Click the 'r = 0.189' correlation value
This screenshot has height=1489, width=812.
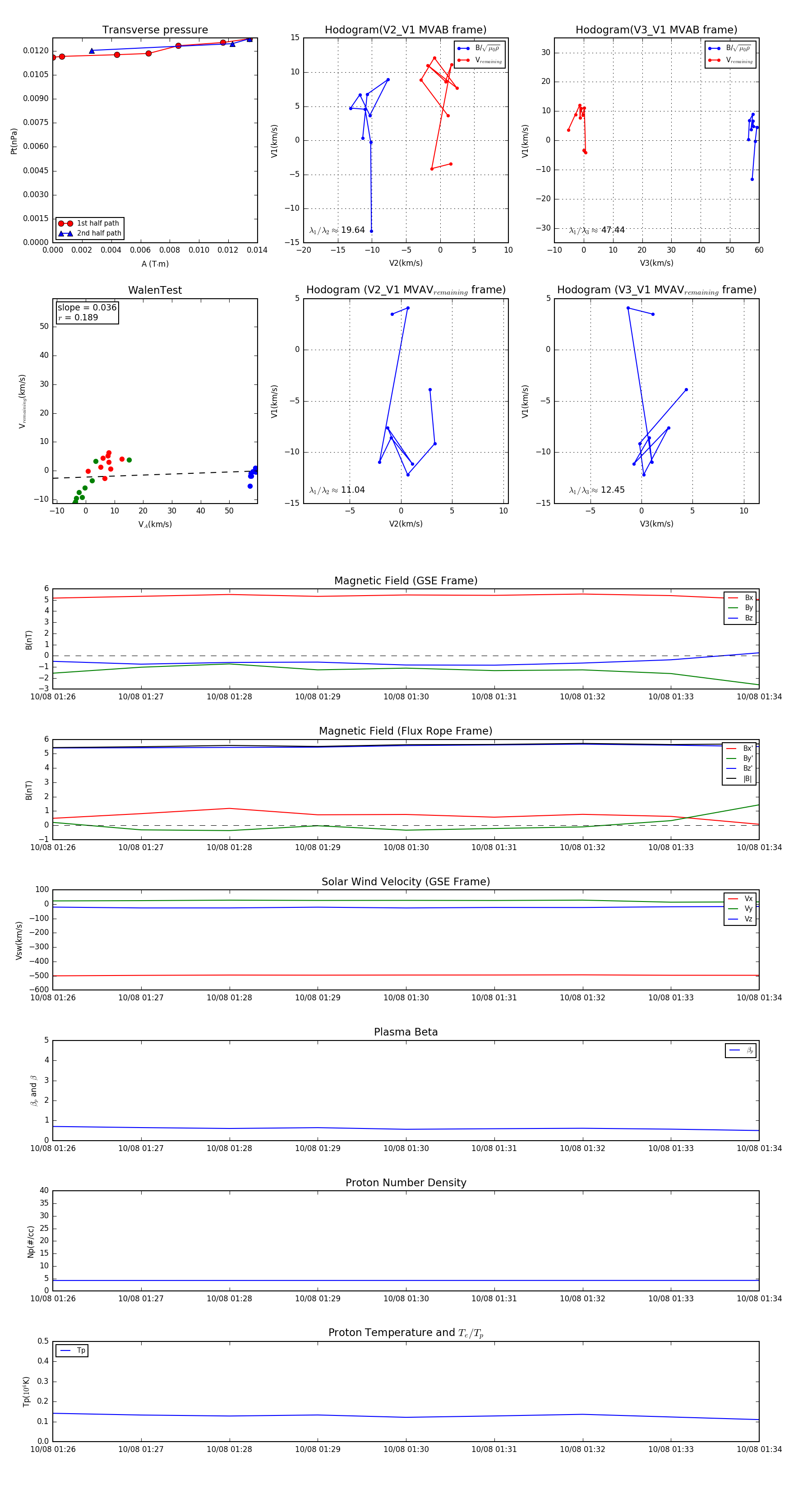click(78, 318)
